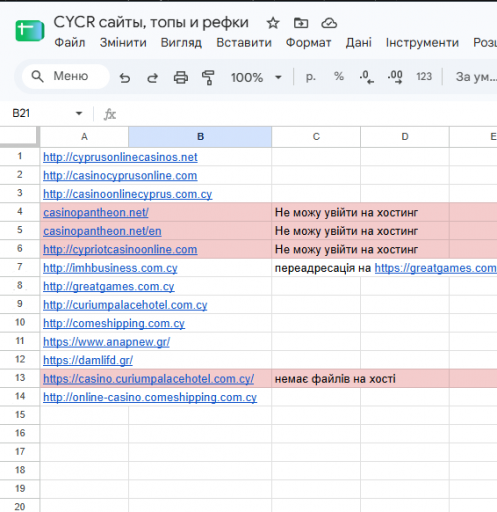Select row header 13
This screenshot has width=497, height=512.
coord(20,378)
